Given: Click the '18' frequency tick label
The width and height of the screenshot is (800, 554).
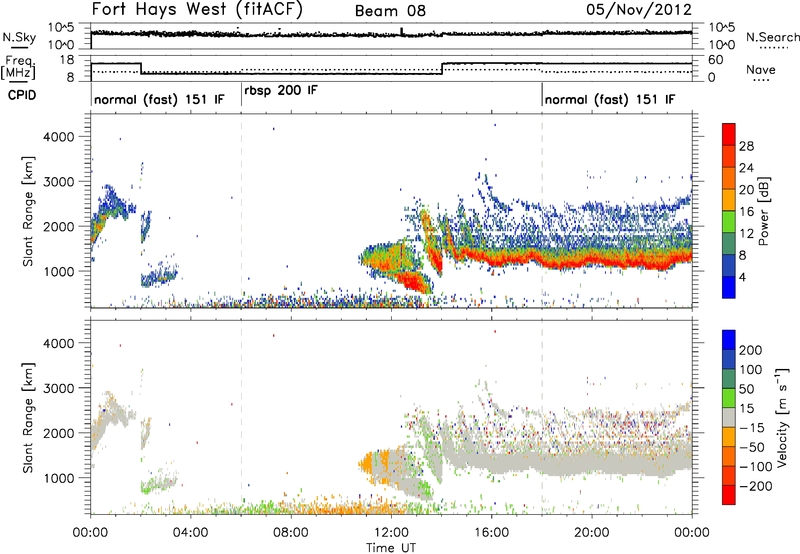Looking at the screenshot, I should click(x=67, y=60).
